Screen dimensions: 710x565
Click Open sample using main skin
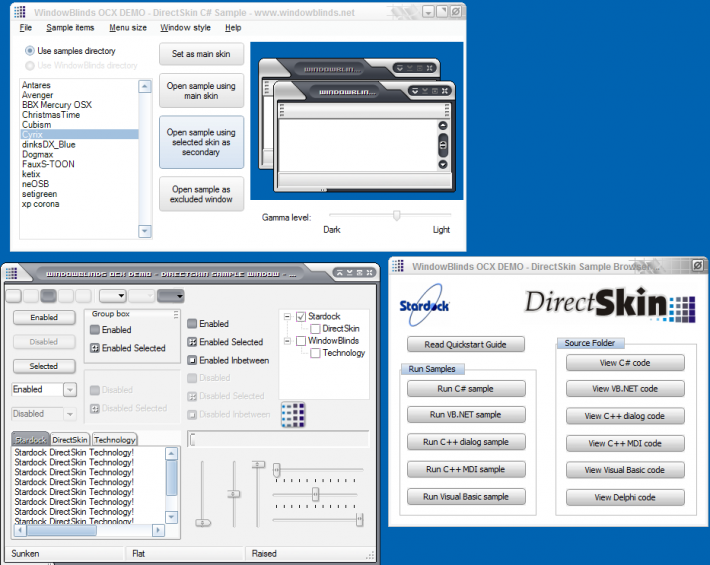click(x=201, y=91)
